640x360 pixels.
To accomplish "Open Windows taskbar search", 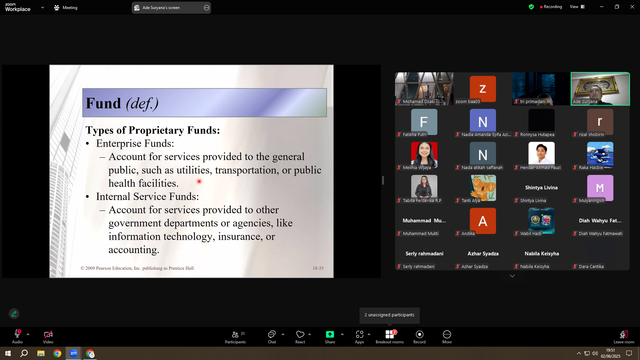I will pyautogui.click(x=24, y=353).
